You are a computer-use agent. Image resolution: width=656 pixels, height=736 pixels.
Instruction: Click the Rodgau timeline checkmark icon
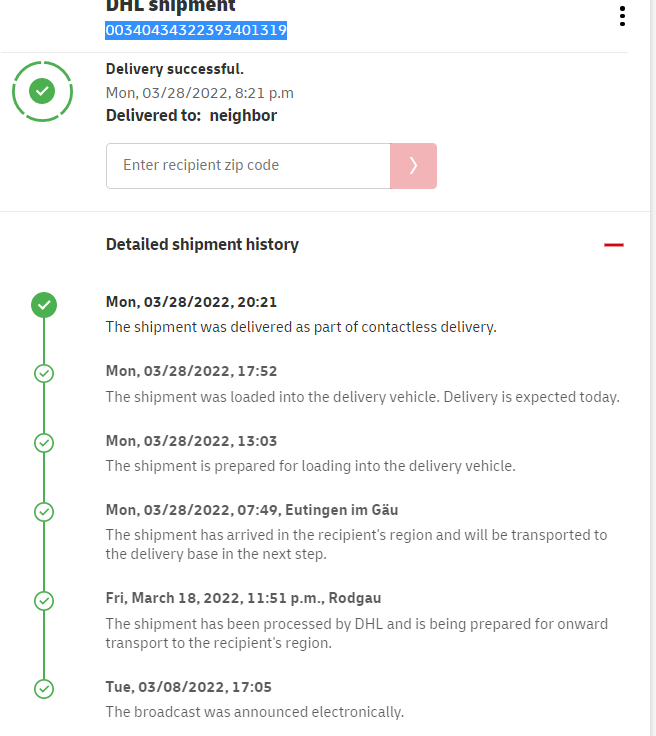(x=44, y=600)
